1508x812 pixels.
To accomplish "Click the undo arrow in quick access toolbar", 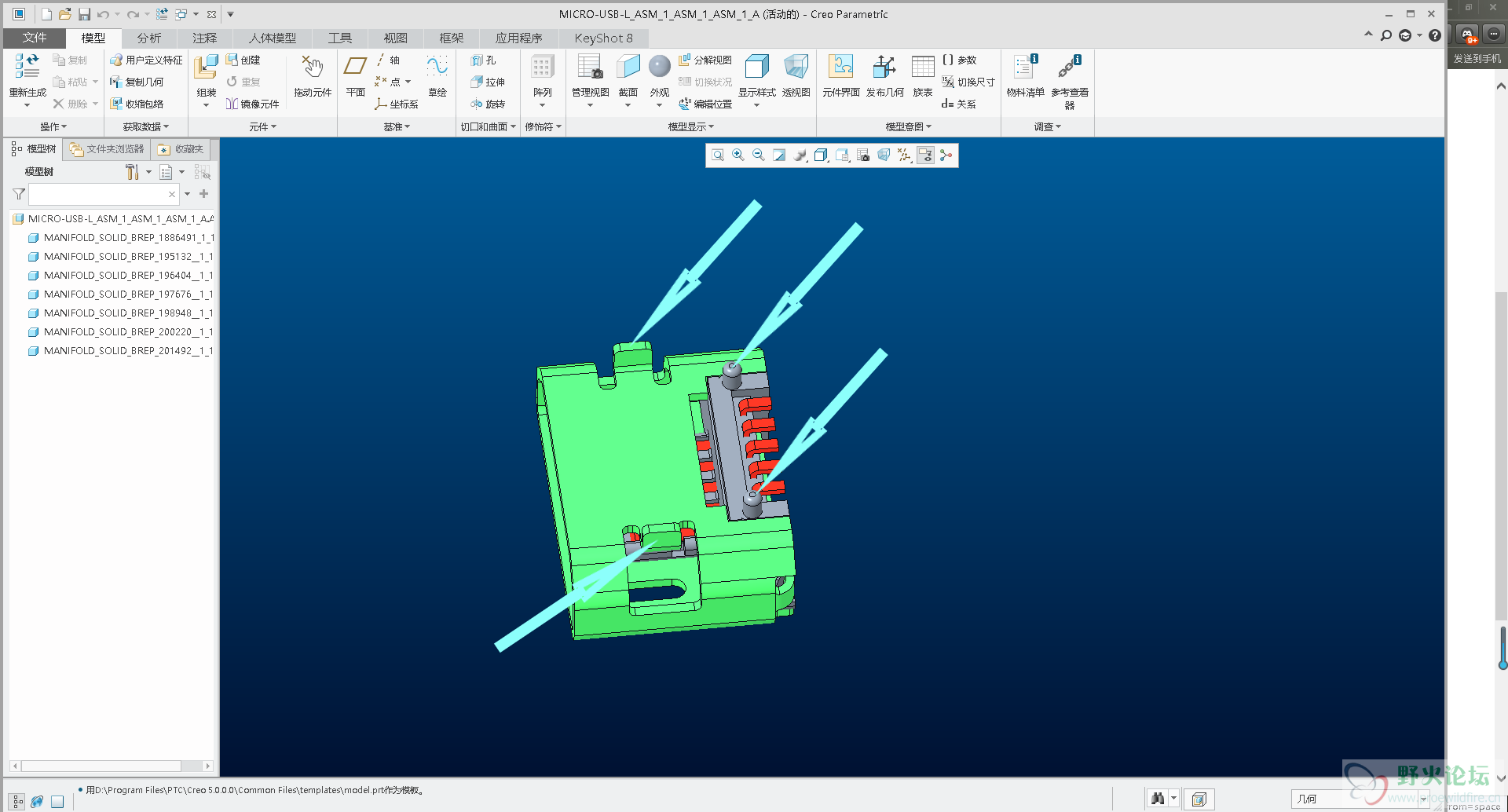I will (x=103, y=14).
